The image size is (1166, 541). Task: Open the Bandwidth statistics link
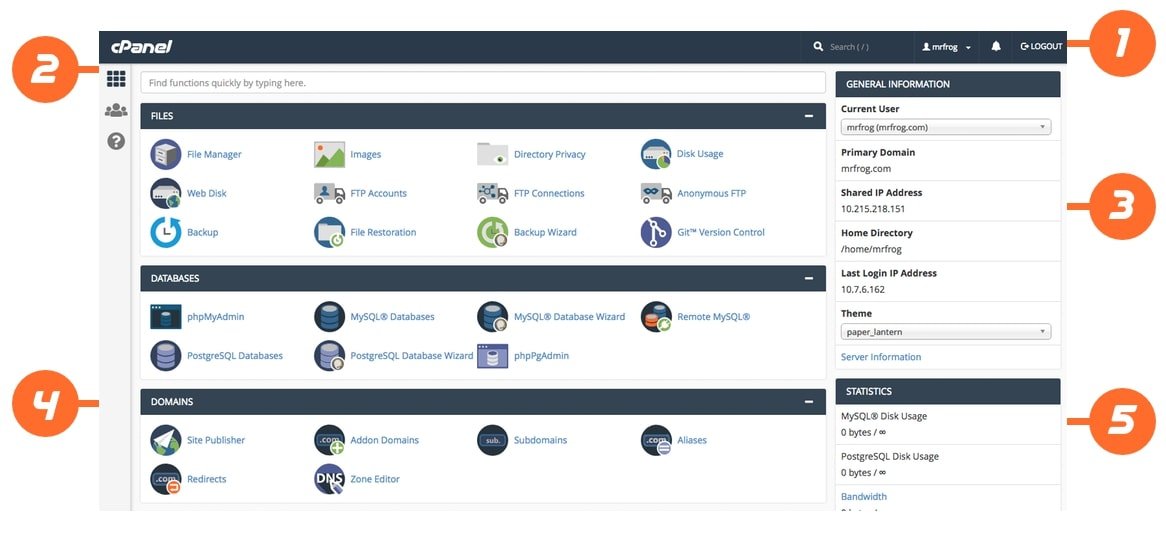tap(864, 496)
